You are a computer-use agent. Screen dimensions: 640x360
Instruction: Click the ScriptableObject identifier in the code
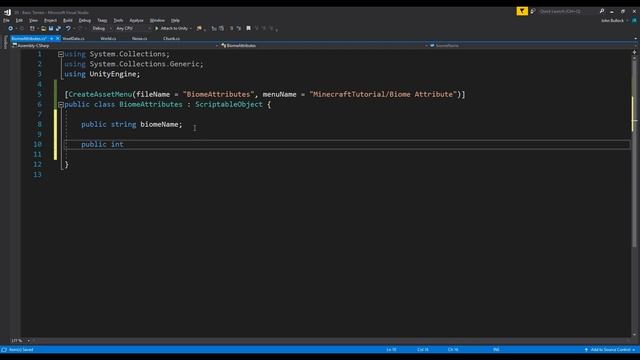[229, 104]
